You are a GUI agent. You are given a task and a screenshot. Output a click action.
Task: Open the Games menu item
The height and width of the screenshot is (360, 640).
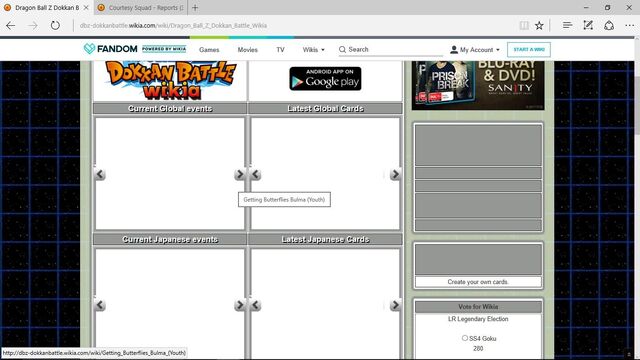209,49
